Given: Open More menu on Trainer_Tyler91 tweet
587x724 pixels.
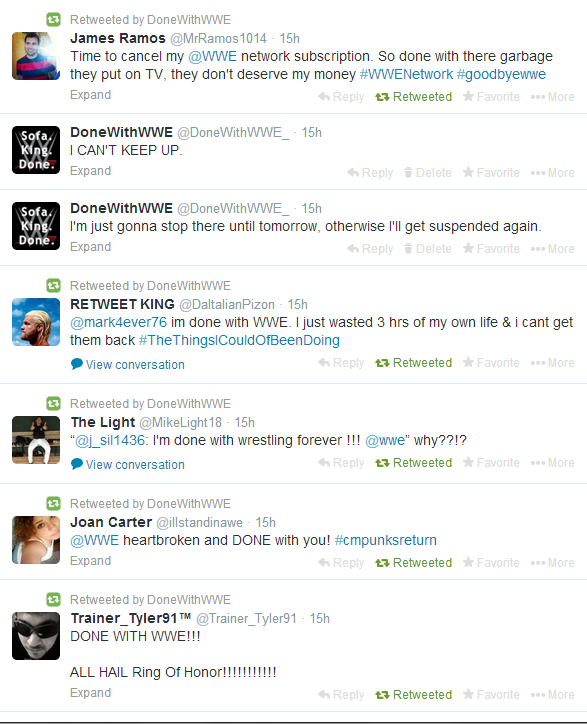Looking at the screenshot, I should click(x=552, y=694).
